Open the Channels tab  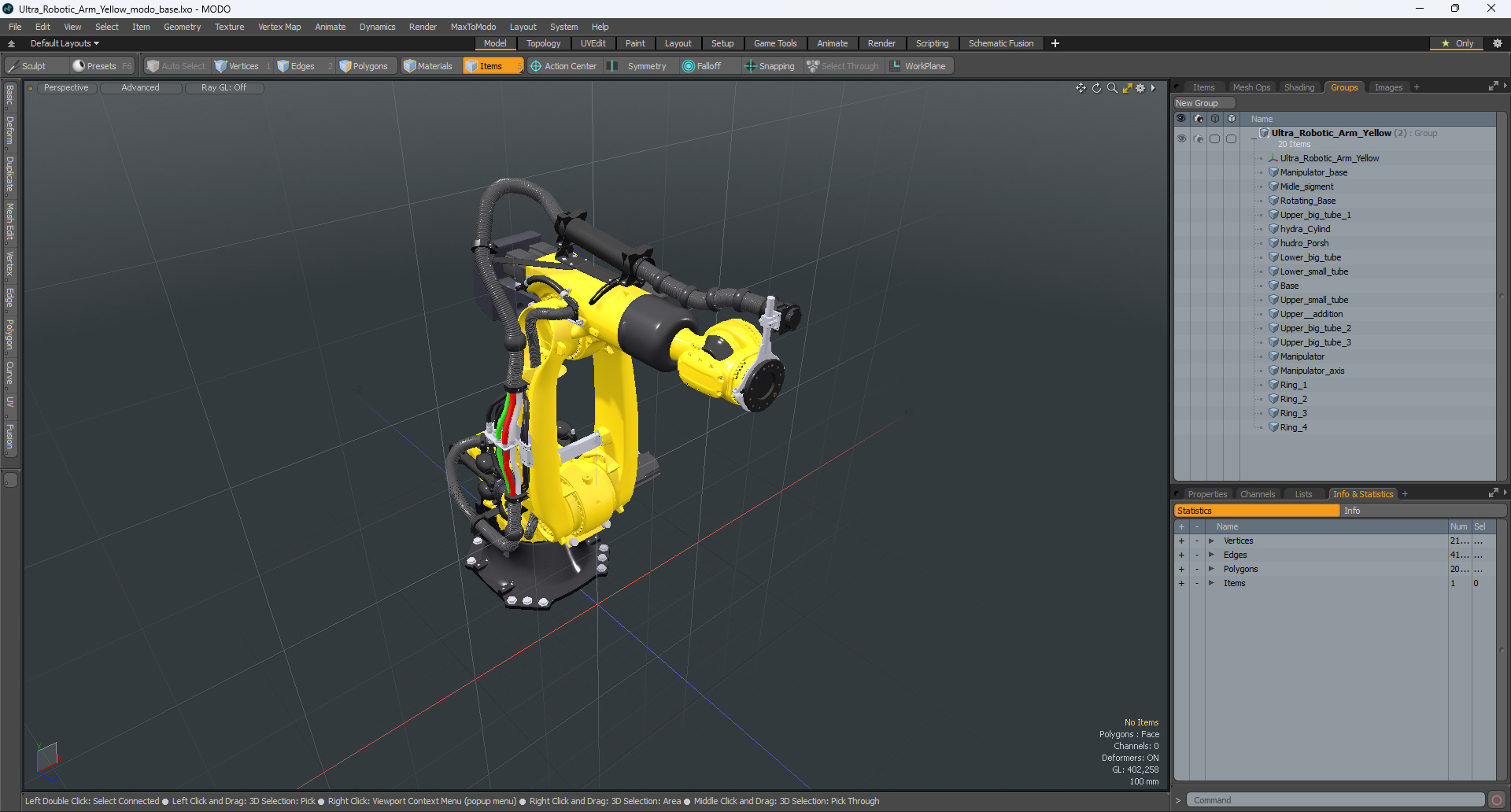tap(1258, 494)
